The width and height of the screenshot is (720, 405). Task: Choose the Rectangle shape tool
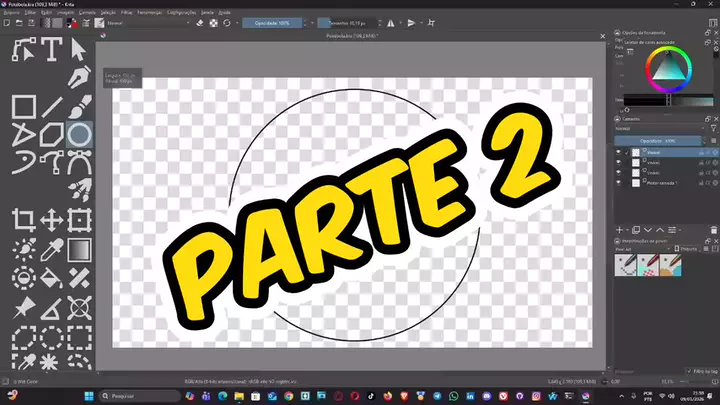coord(23,107)
